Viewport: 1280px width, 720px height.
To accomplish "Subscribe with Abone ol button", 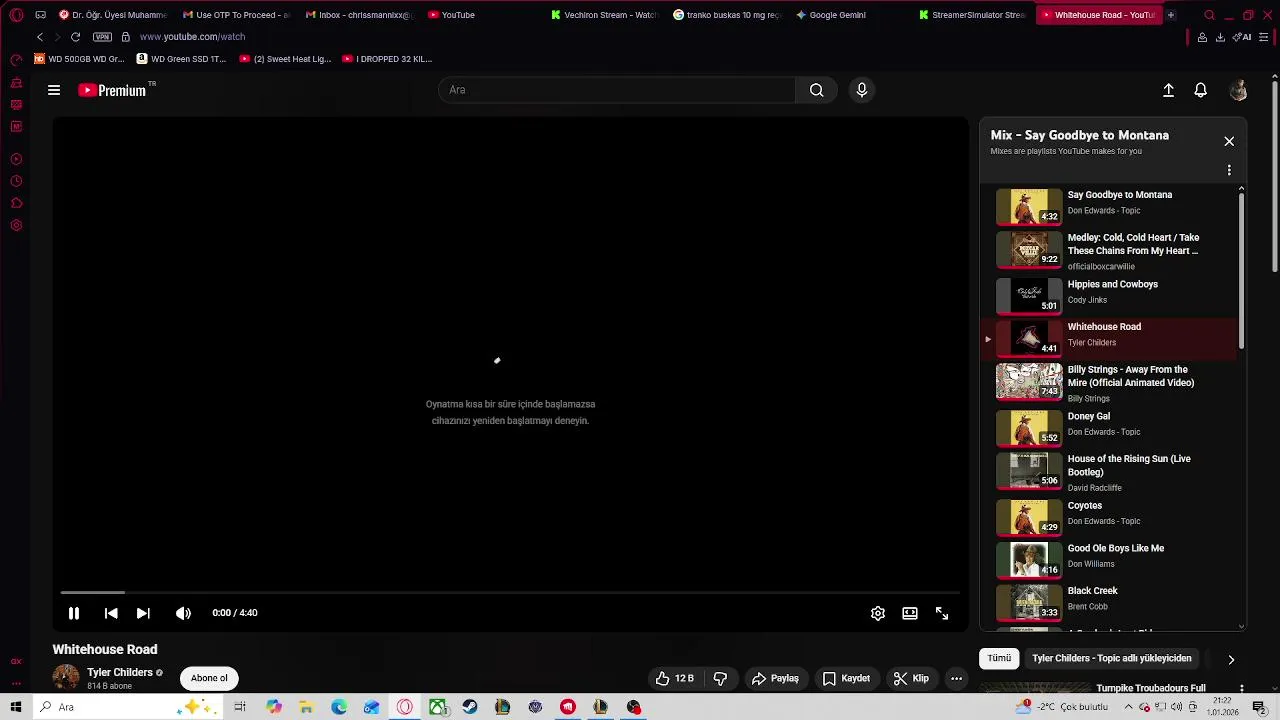I will (209, 678).
